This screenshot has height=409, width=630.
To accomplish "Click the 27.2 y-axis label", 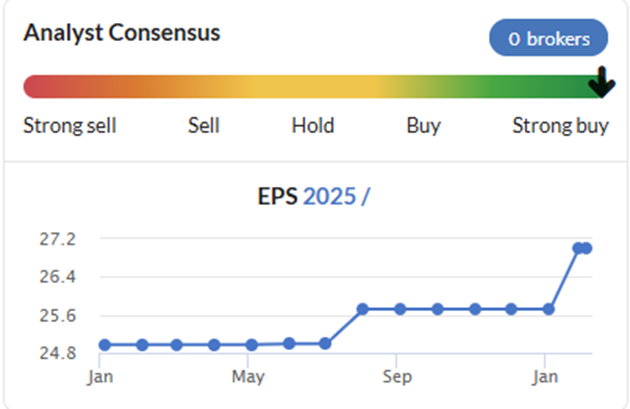I will pos(57,239).
